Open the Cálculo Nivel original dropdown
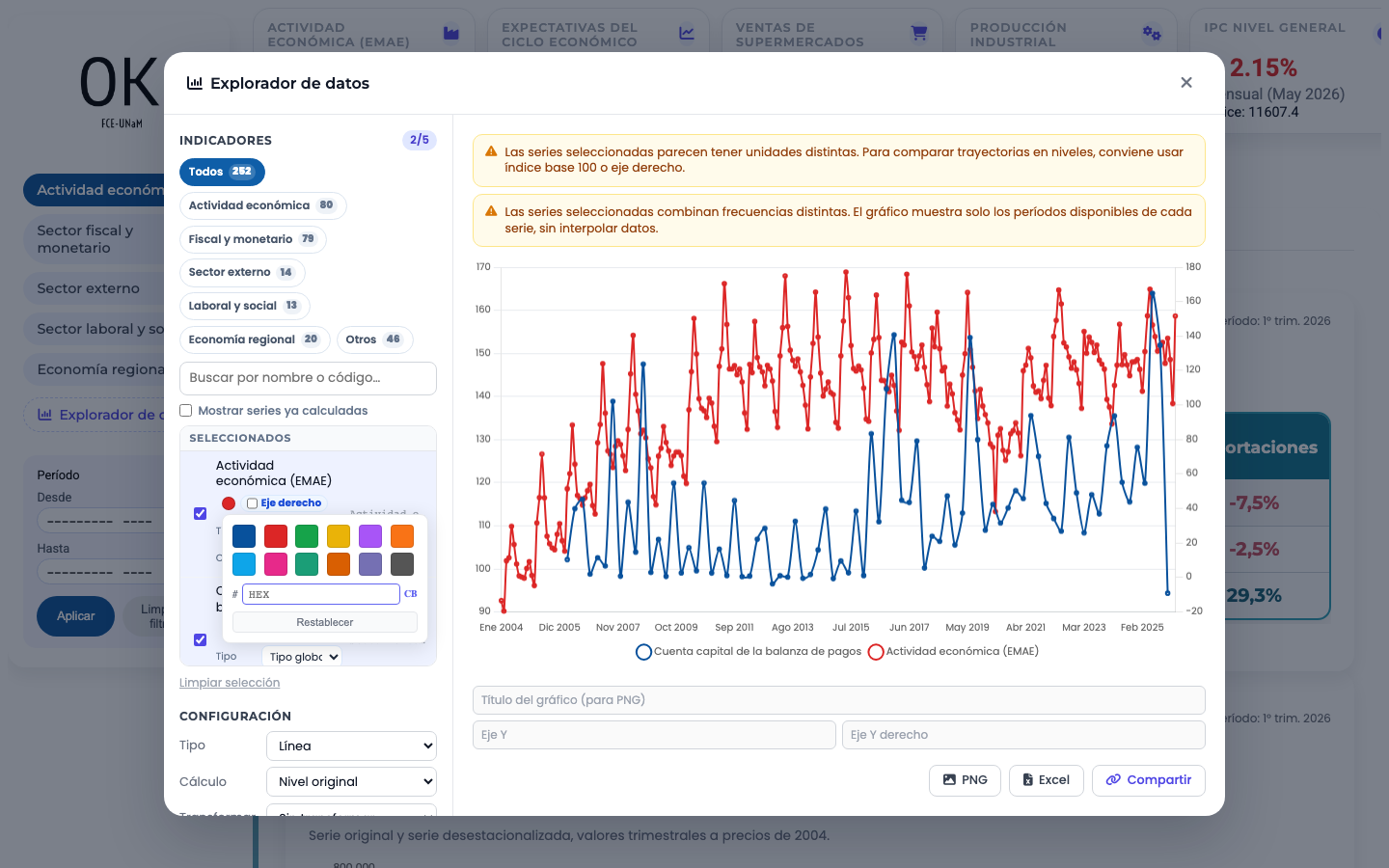This screenshot has width=1389, height=868. coord(351,781)
